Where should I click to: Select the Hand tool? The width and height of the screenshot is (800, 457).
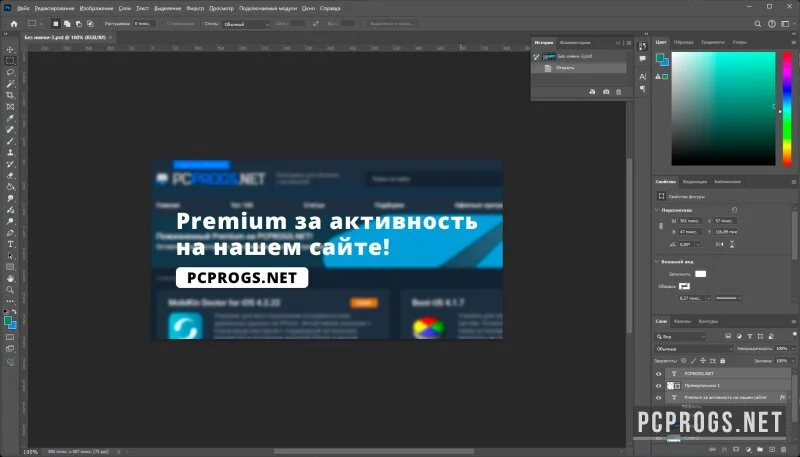[x=10, y=278]
